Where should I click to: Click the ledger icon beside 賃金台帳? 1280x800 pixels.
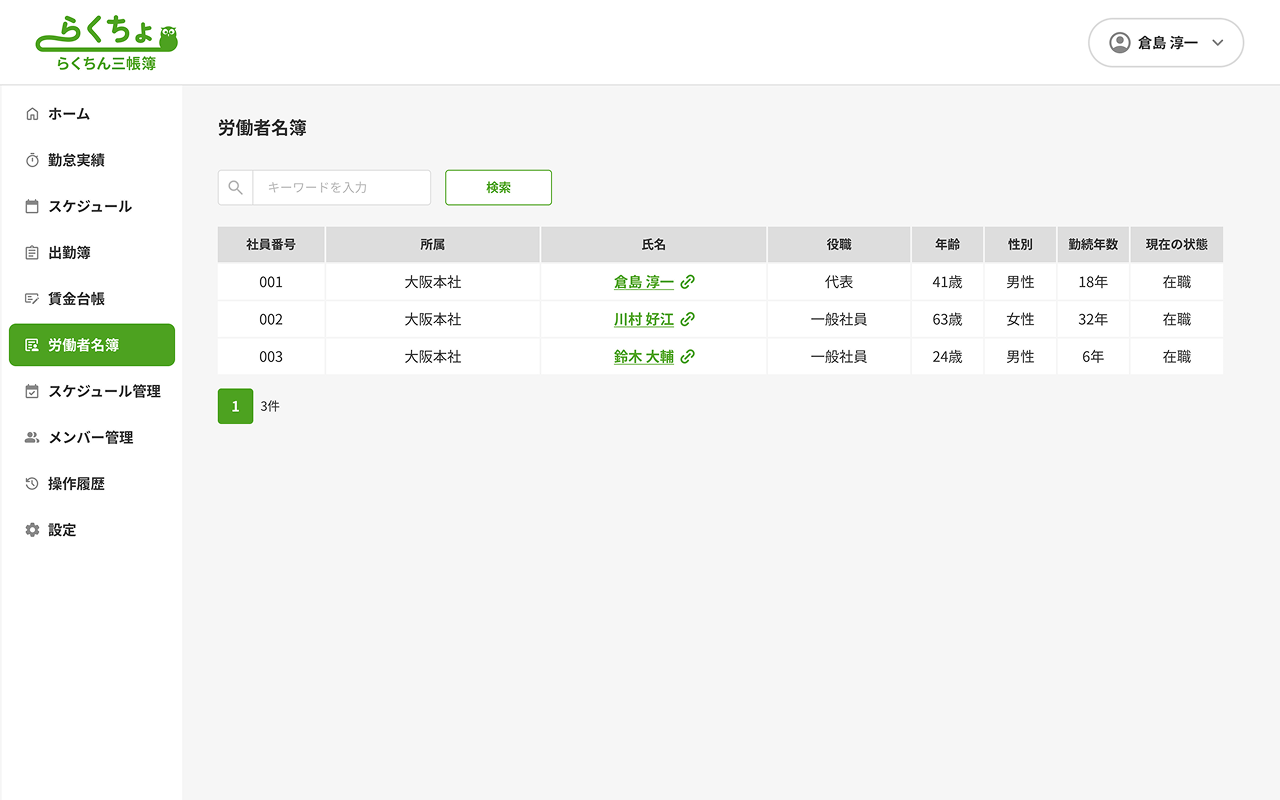32,299
